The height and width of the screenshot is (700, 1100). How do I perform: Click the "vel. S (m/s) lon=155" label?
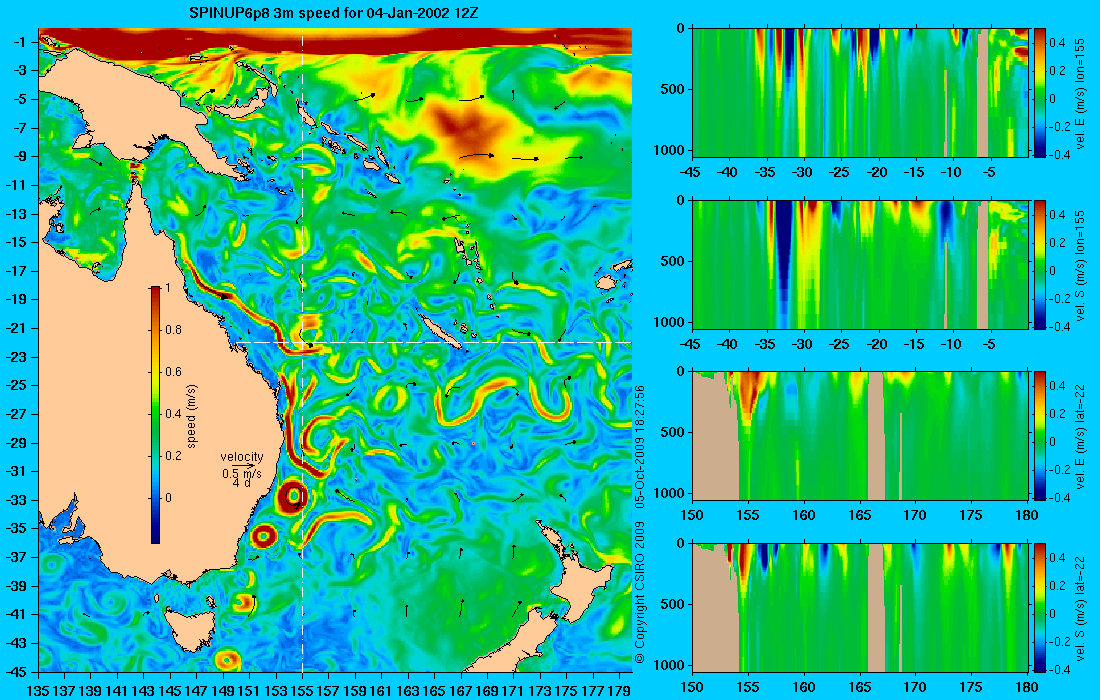coord(1080,265)
